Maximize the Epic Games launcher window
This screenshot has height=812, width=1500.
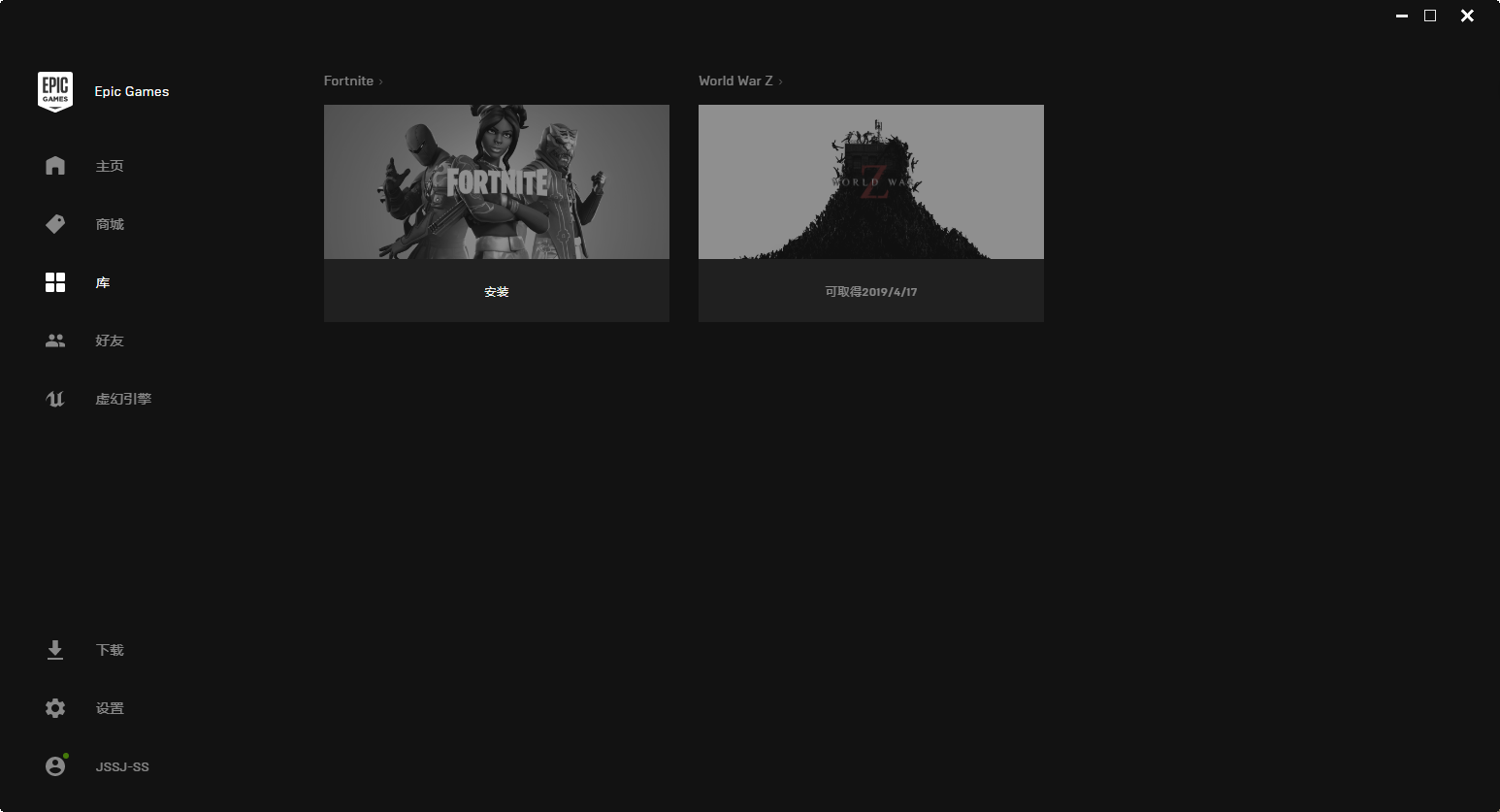[1430, 16]
